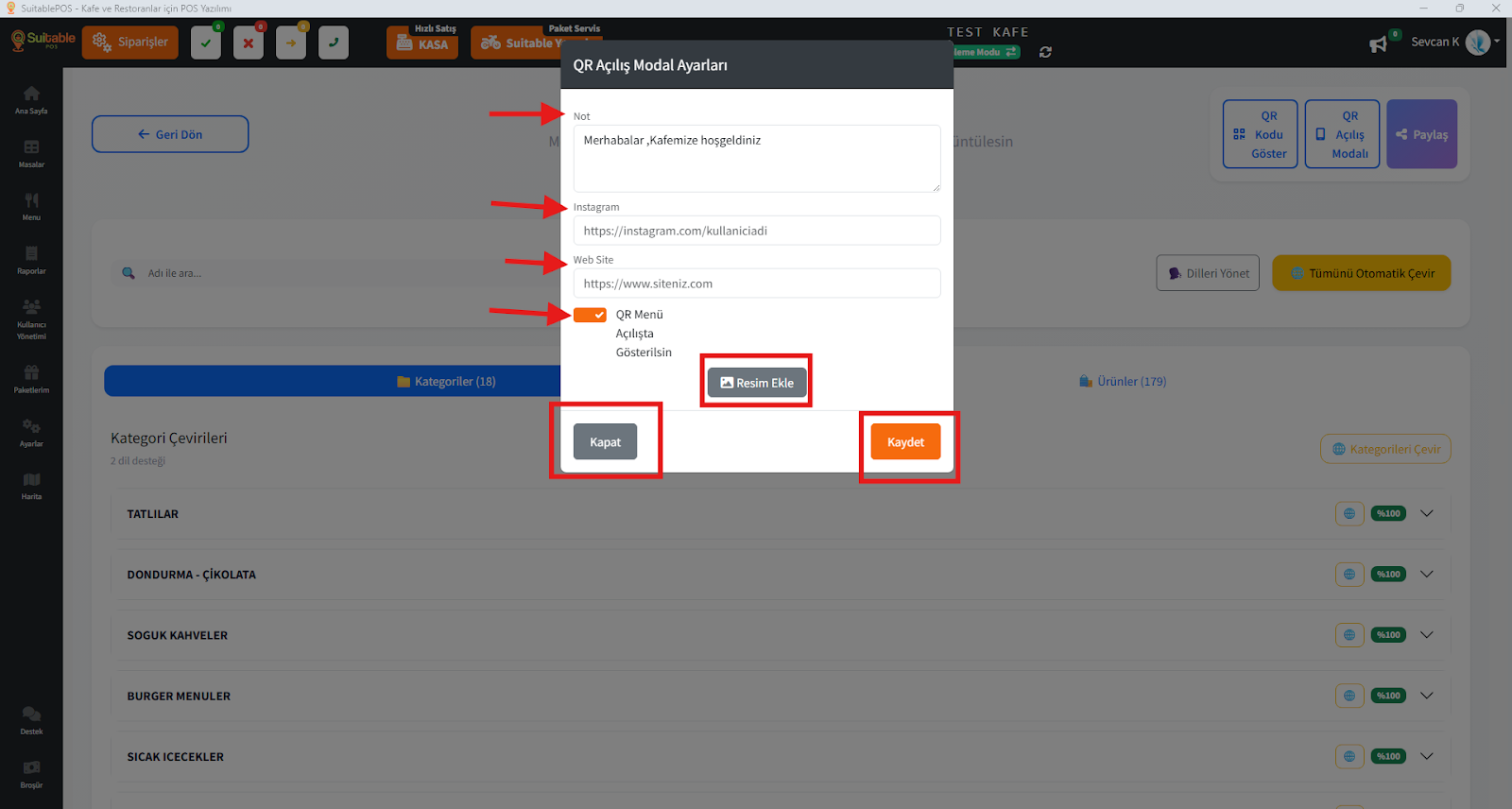Close modal with Kapat button
The width and height of the screenshot is (1512, 809).
pyautogui.click(x=605, y=442)
